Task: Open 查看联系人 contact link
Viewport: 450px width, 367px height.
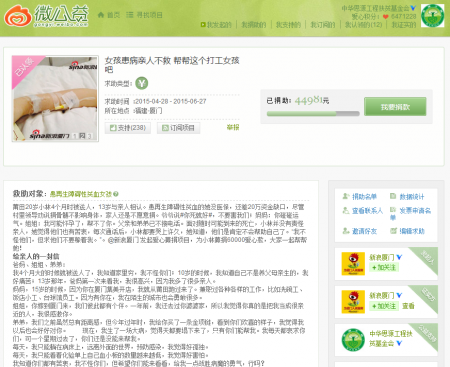Action: click(x=363, y=211)
